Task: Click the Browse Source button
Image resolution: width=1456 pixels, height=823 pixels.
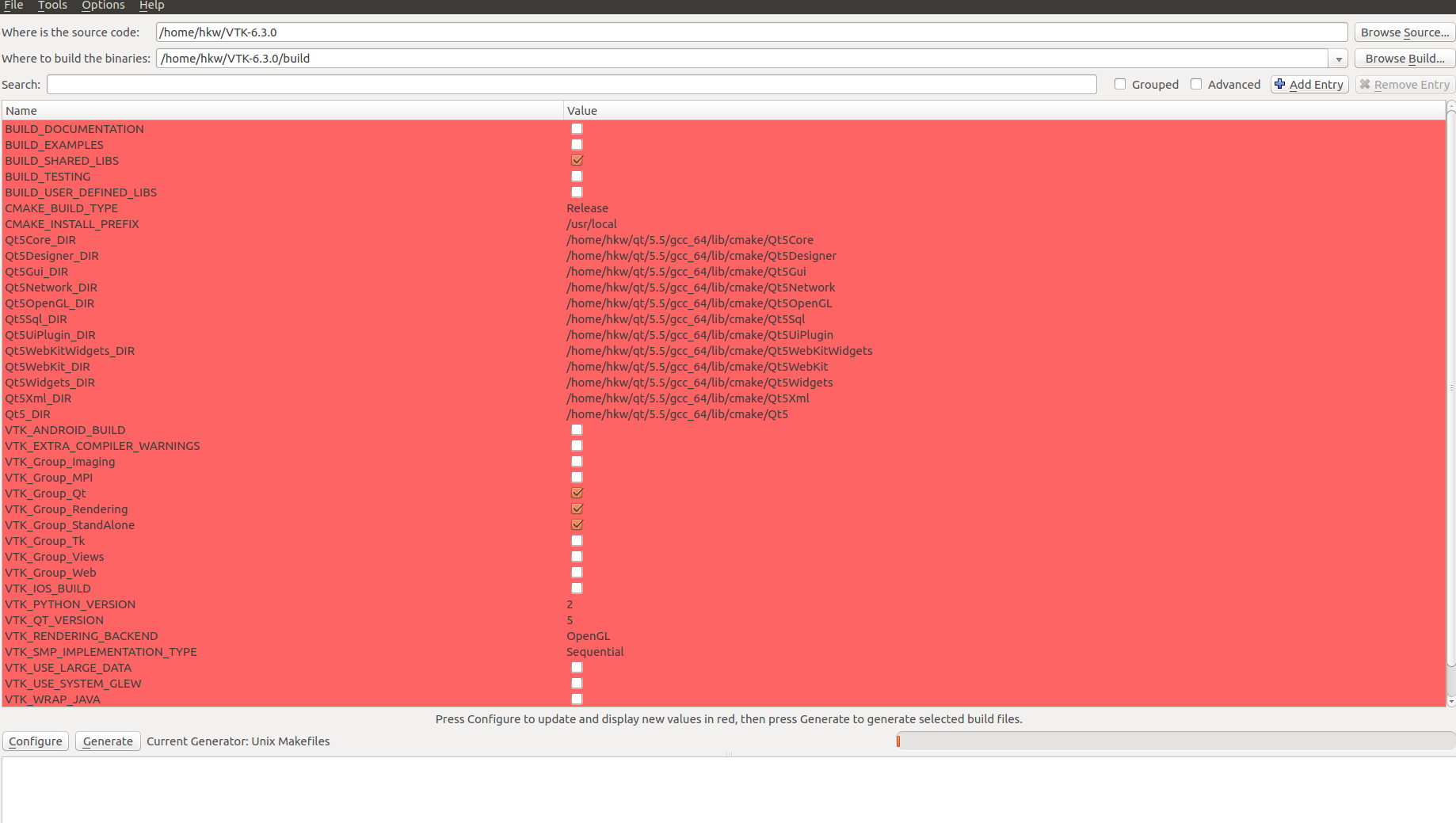Action: click(x=1405, y=32)
